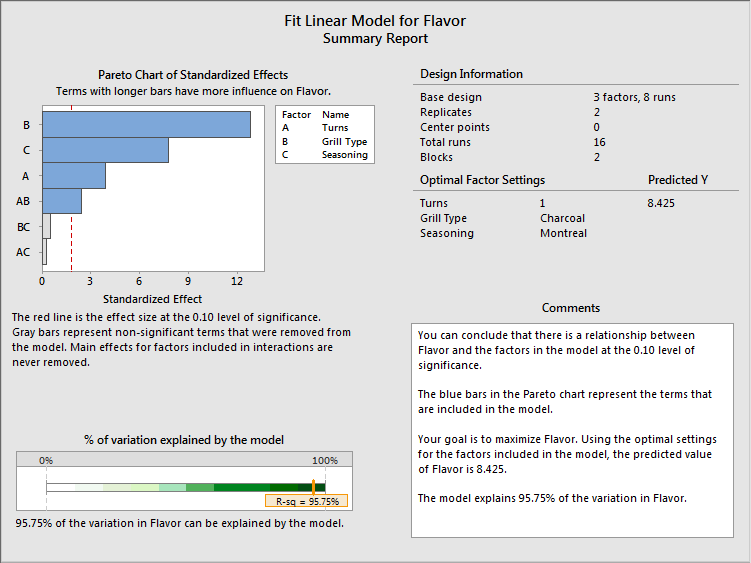Viewport: 751px width, 563px height.
Task: Click the 'Pareto Chart of Standardized Effects' heading
Action: (x=193, y=75)
